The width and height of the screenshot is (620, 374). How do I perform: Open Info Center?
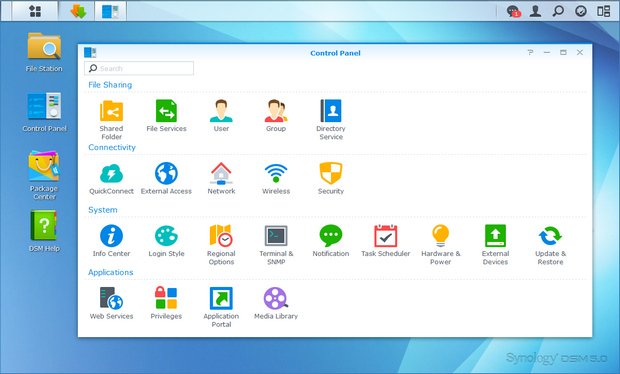[x=111, y=240]
